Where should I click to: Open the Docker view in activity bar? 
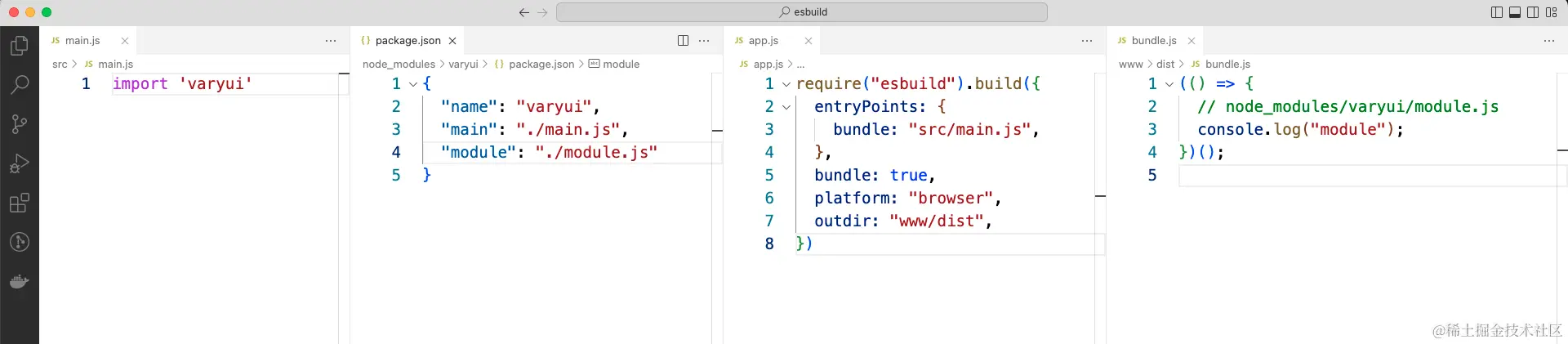pos(19,282)
